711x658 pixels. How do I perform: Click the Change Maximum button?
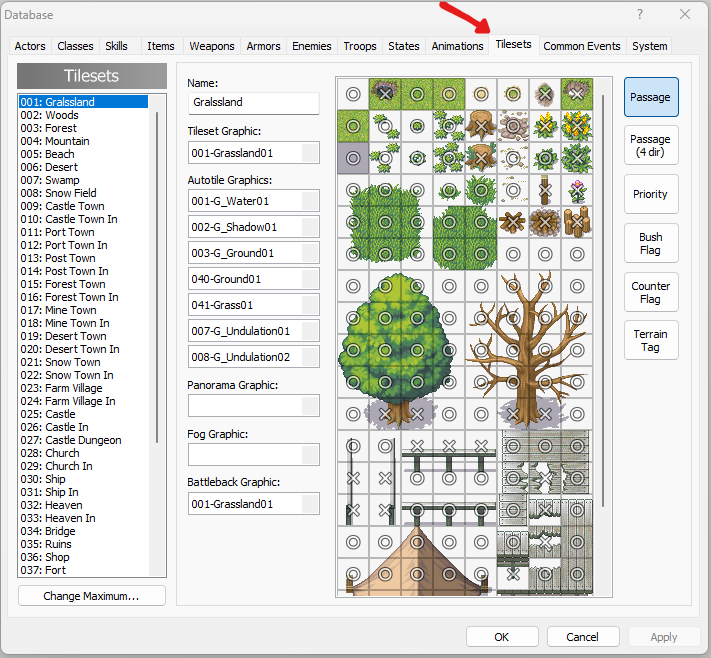click(92, 596)
